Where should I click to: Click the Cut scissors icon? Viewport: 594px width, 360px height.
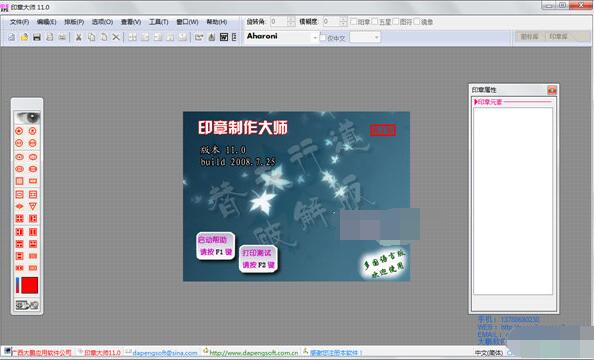[78, 37]
